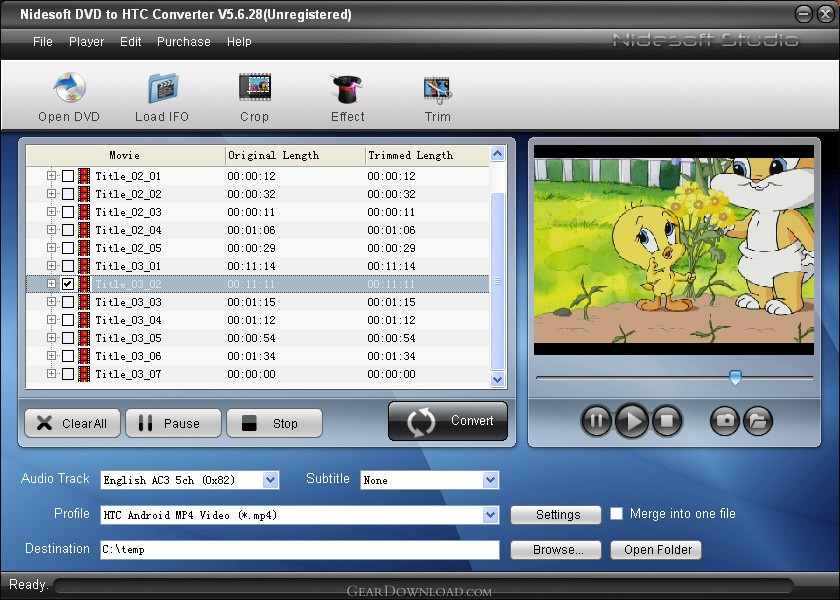Click film icon of Title_03_01
Viewport: 840px width, 600px height.
(x=84, y=266)
